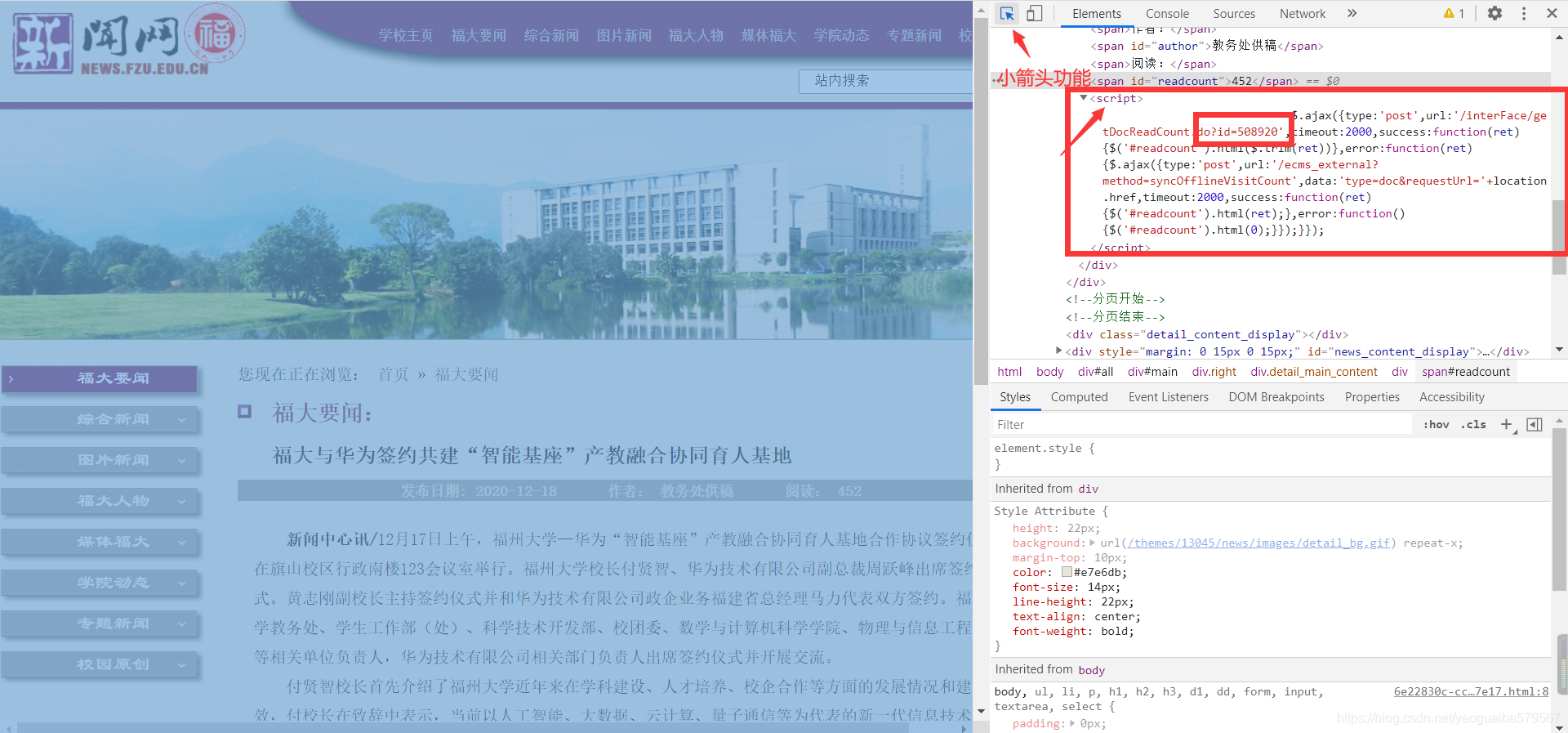Toggle the .cls class editor
Viewport: 1568px width, 733px height.
click(x=1474, y=424)
